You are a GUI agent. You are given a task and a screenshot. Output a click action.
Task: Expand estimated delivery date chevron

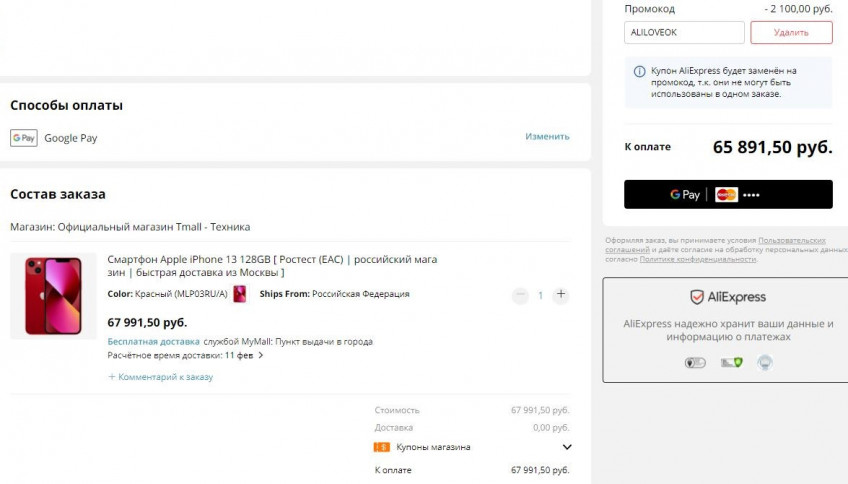tap(261, 355)
